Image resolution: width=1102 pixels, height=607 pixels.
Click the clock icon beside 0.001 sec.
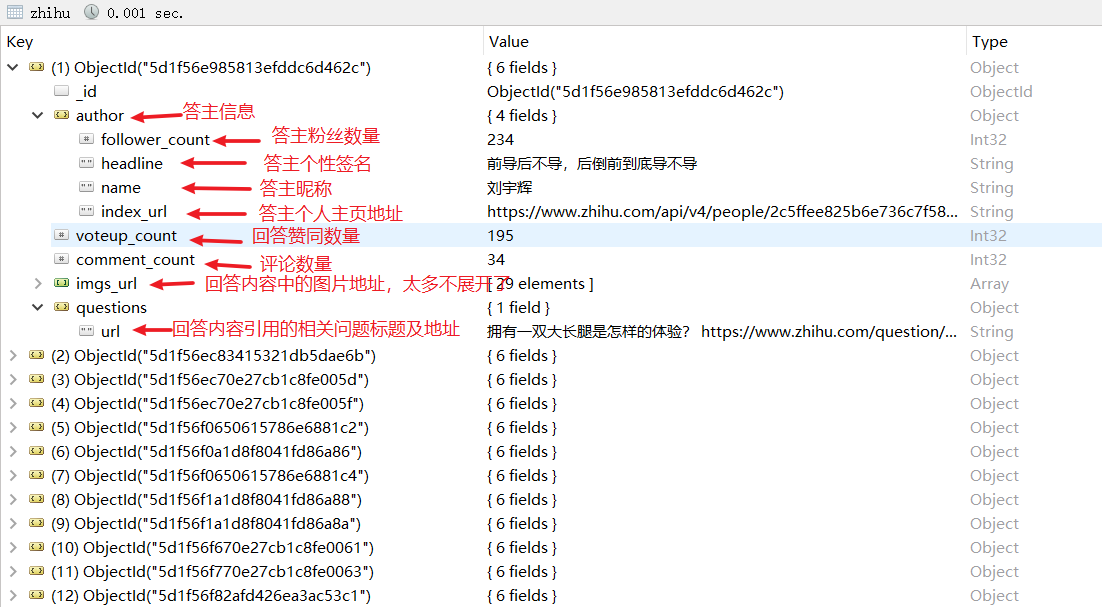[x=91, y=12]
